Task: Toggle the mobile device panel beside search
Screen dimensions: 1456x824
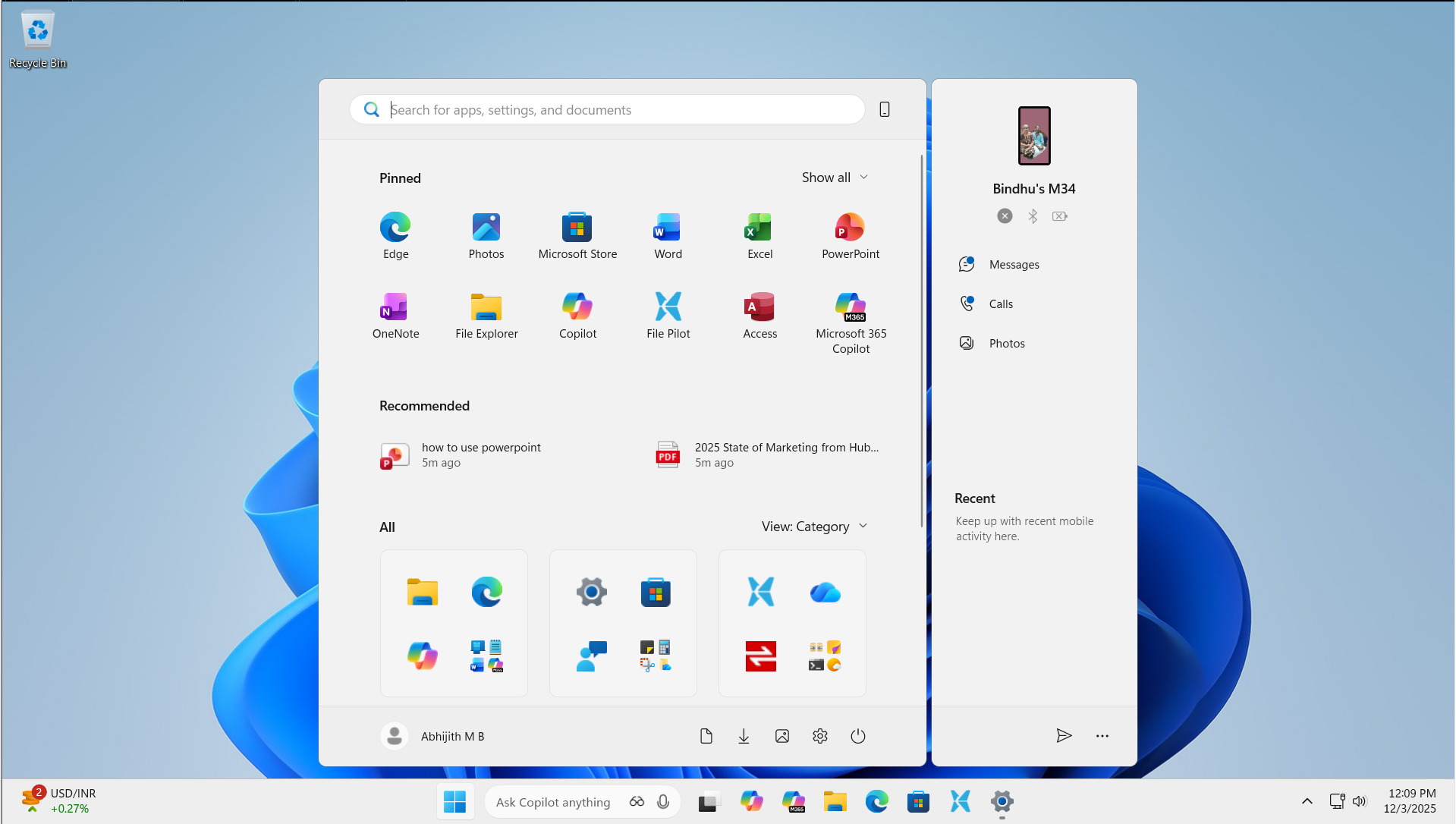Action: click(x=884, y=109)
